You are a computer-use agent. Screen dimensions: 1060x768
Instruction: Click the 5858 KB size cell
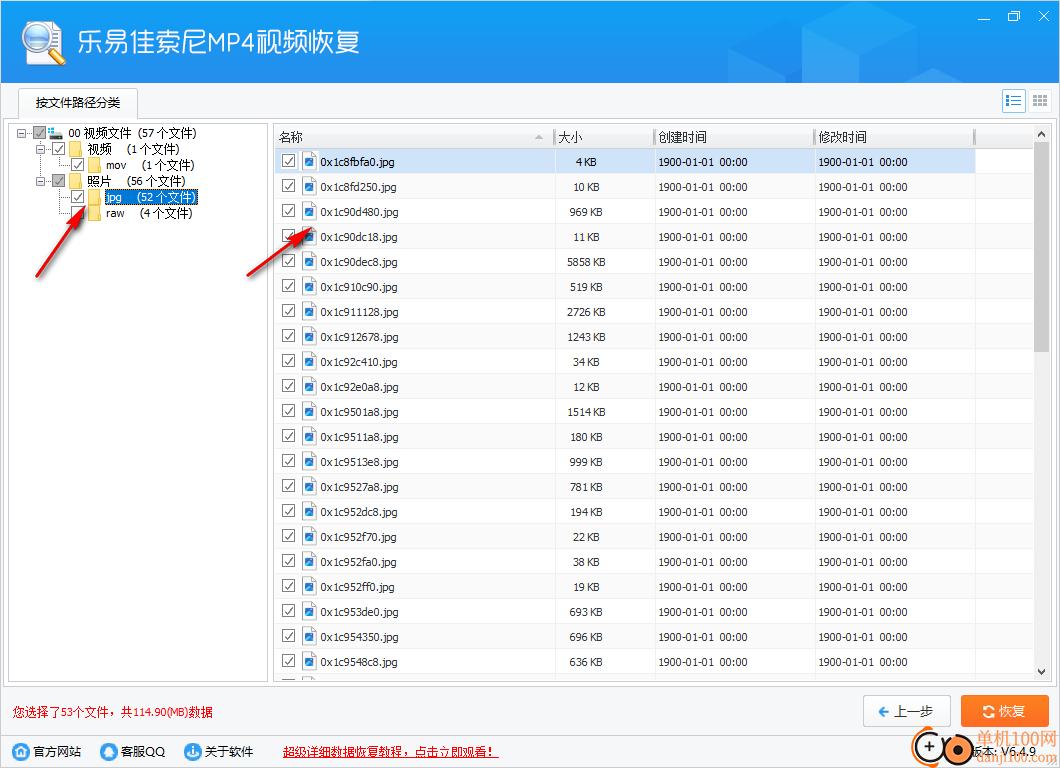coord(586,262)
